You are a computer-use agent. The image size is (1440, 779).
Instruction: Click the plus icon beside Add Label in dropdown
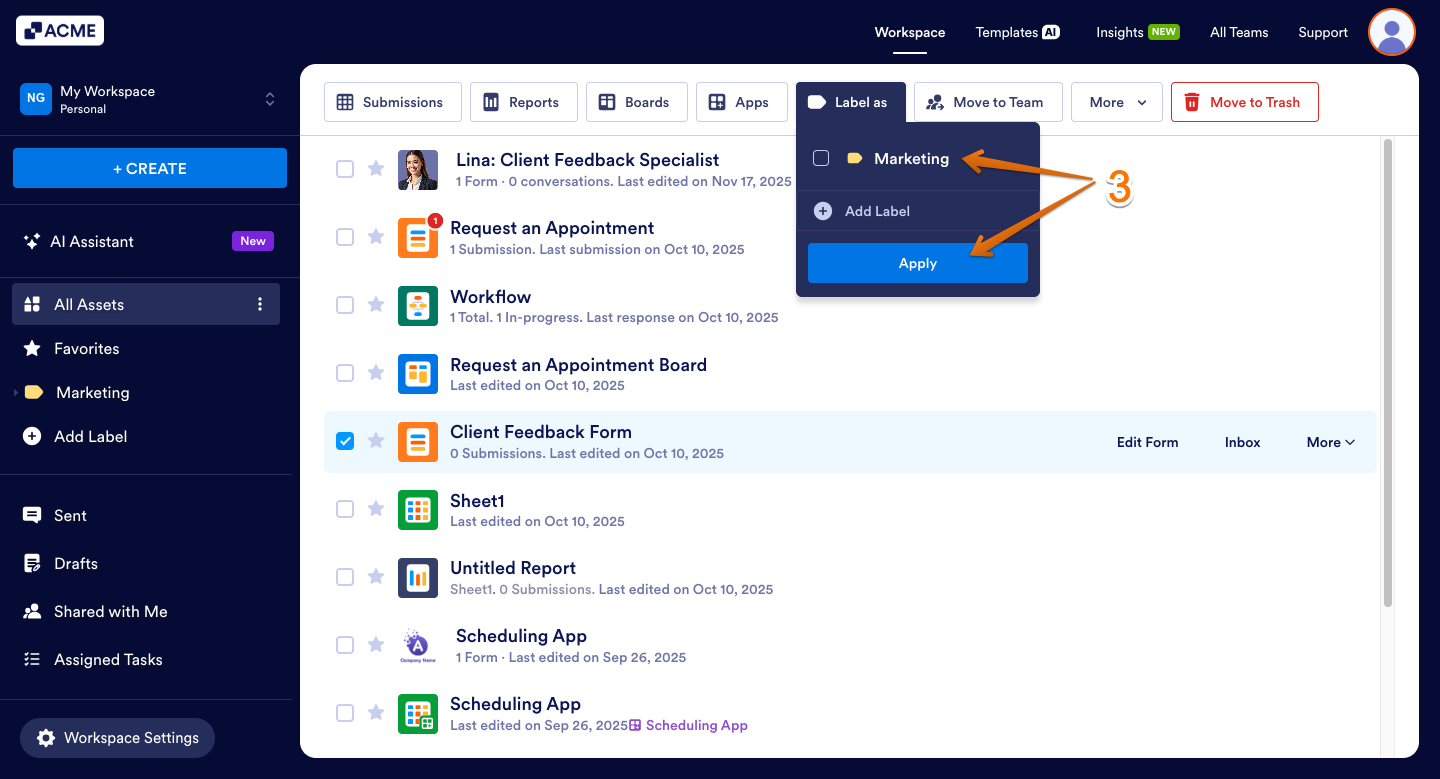point(823,211)
